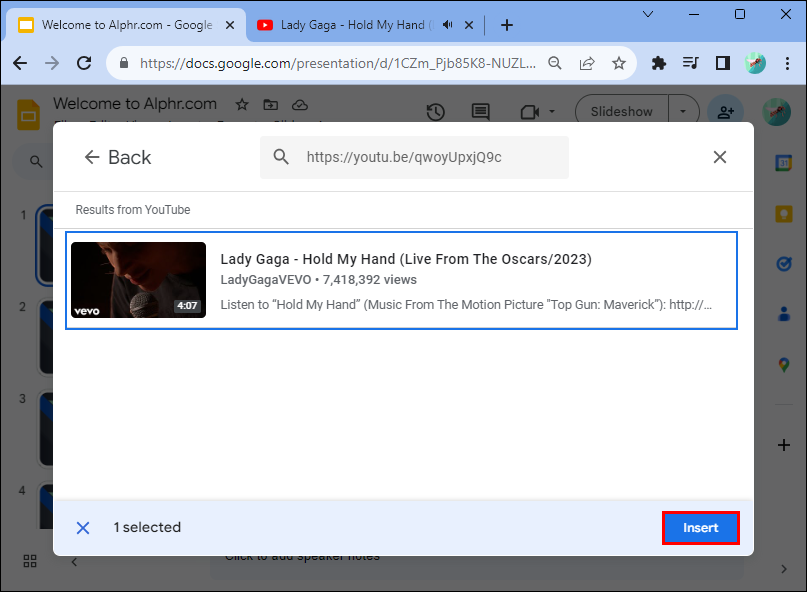Close the Welcome to Alphr.com tab
Image resolution: width=807 pixels, height=592 pixels.
(x=230, y=25)
